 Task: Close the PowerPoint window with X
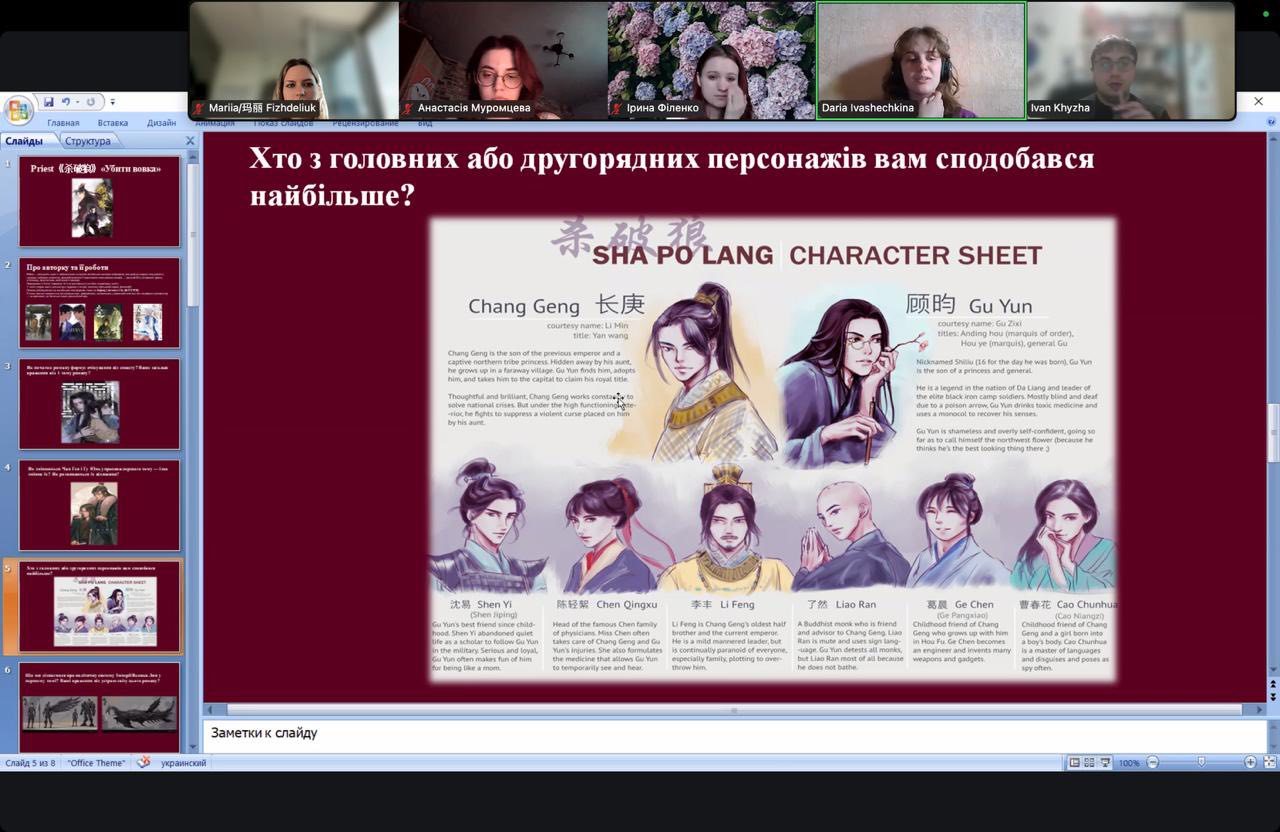click(1258, 101)
